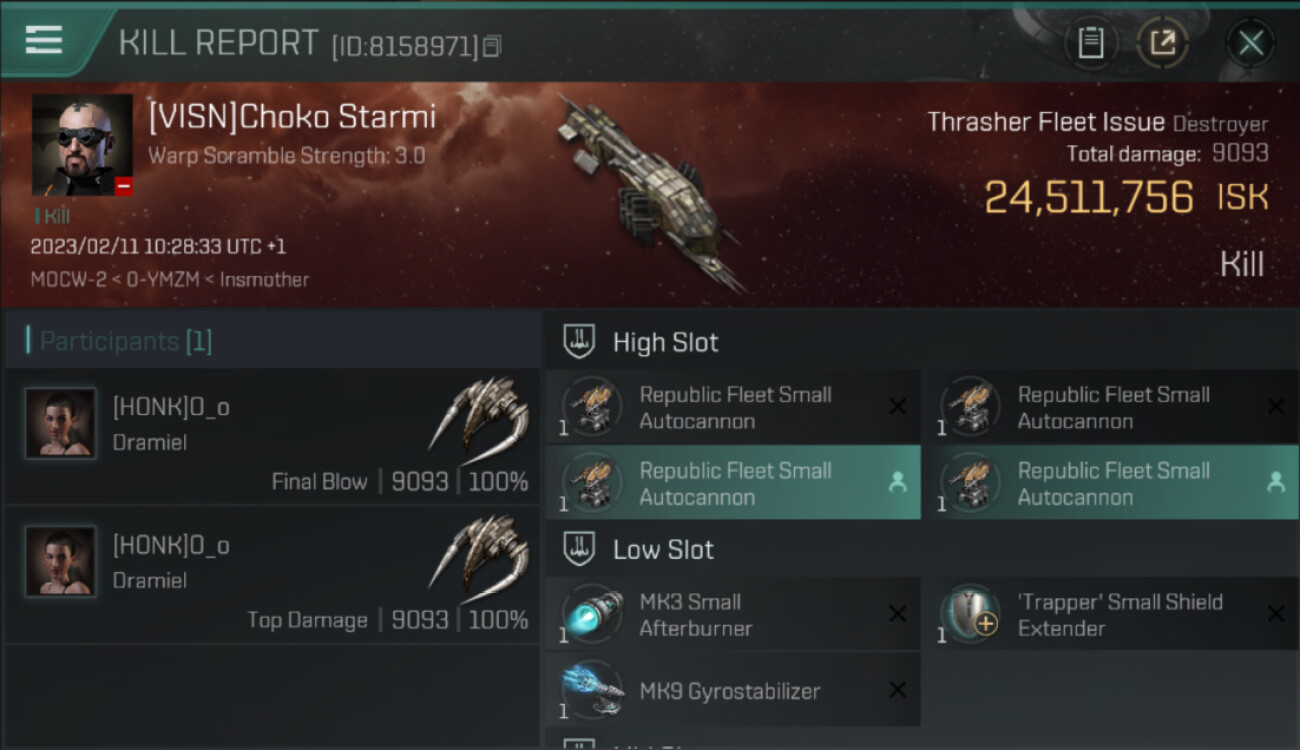Share the kill report via export icon

[1162, 43]
